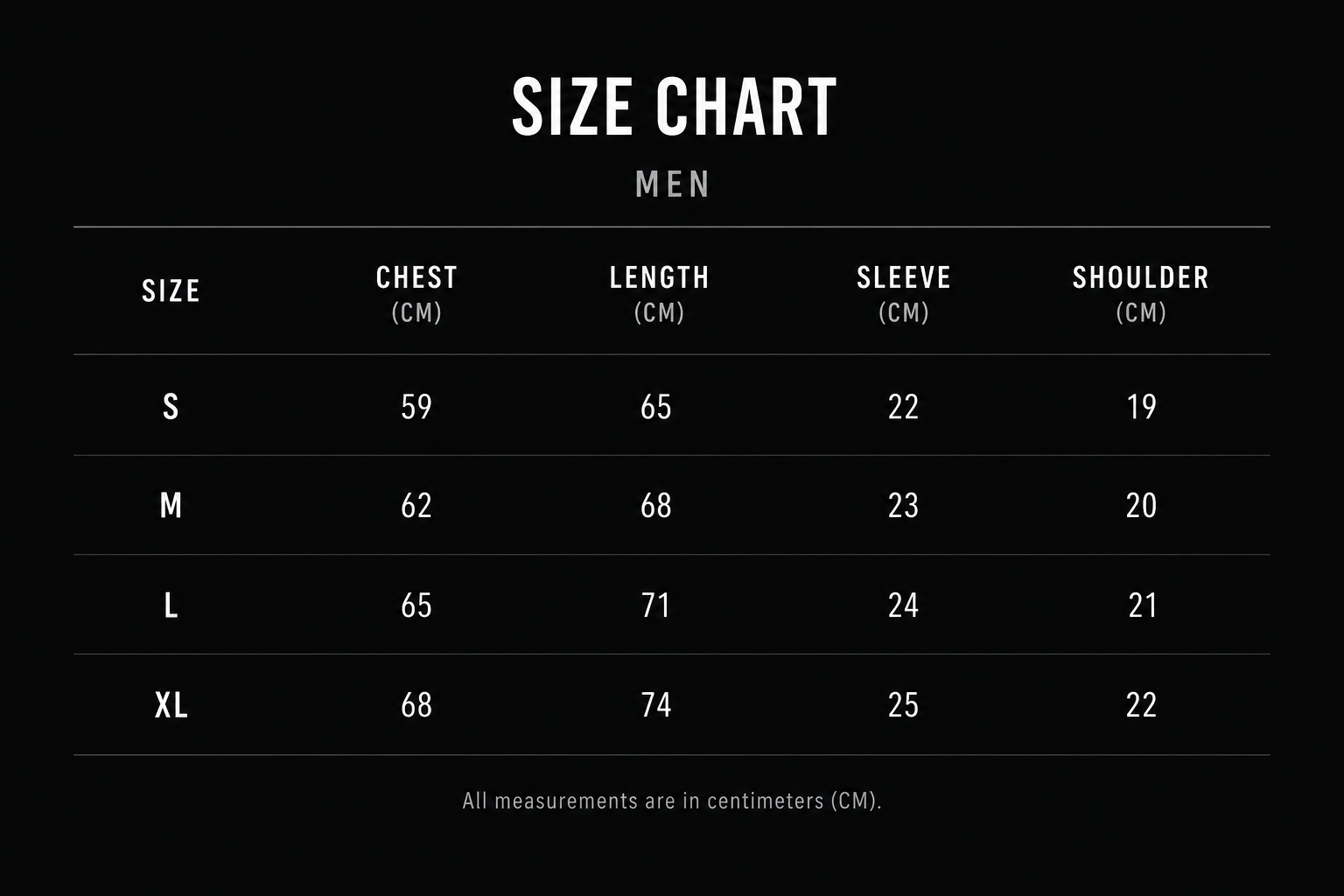The height and width of the screenshot is (896, 1344).
Task: Select the M size row label
Action: coord(171,505)
